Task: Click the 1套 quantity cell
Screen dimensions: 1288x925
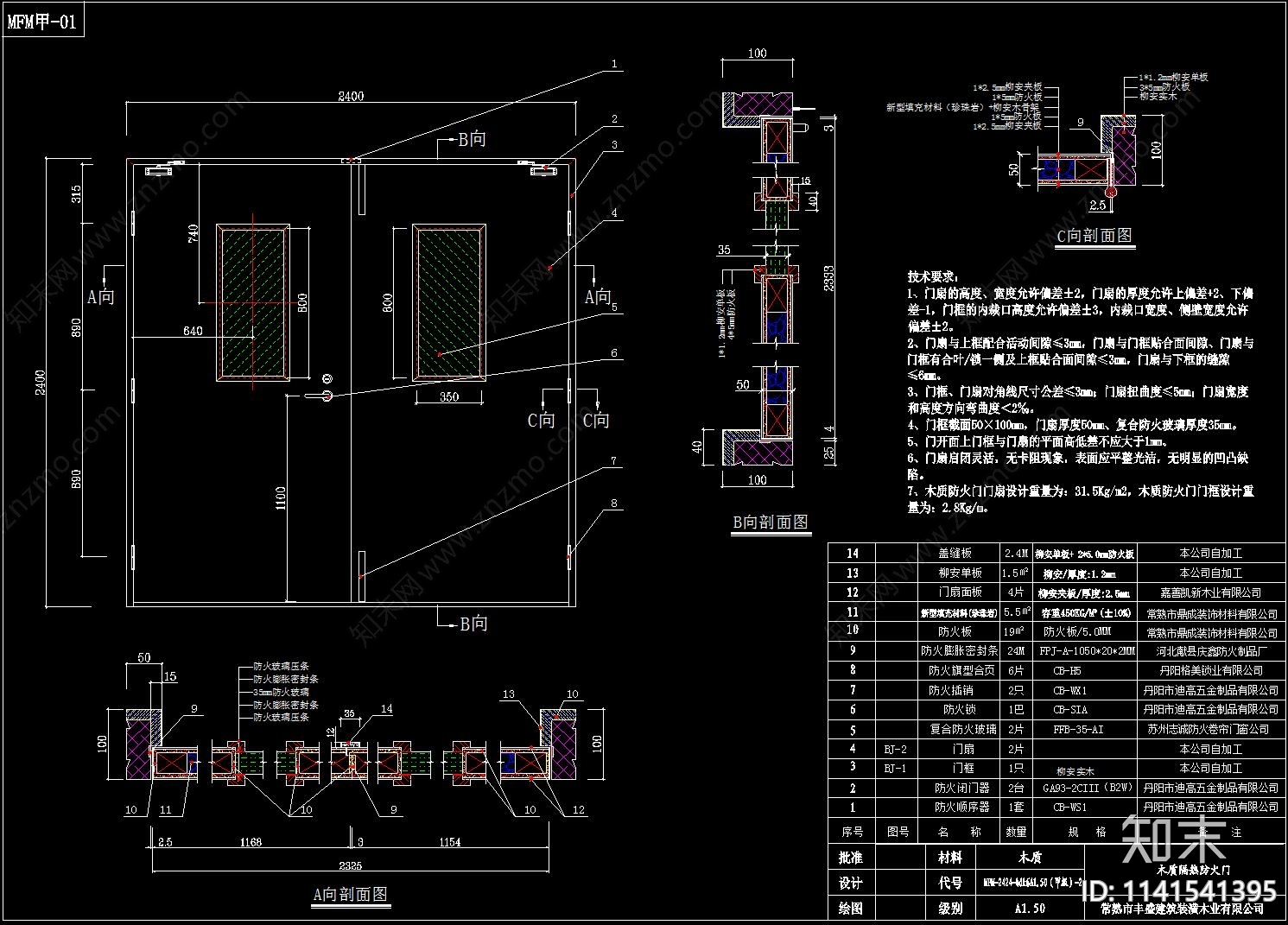Action: (1015, 807)
